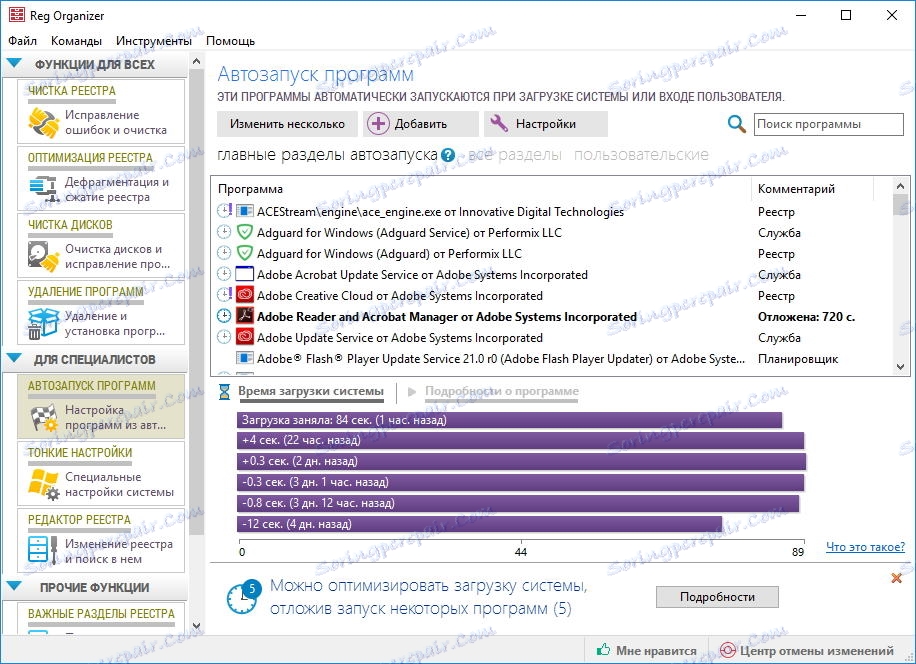The height and width of the screenshot is (664, 916).
Task: Click clock icon for Adobe Update Service row
Action: tap(224, 337)
